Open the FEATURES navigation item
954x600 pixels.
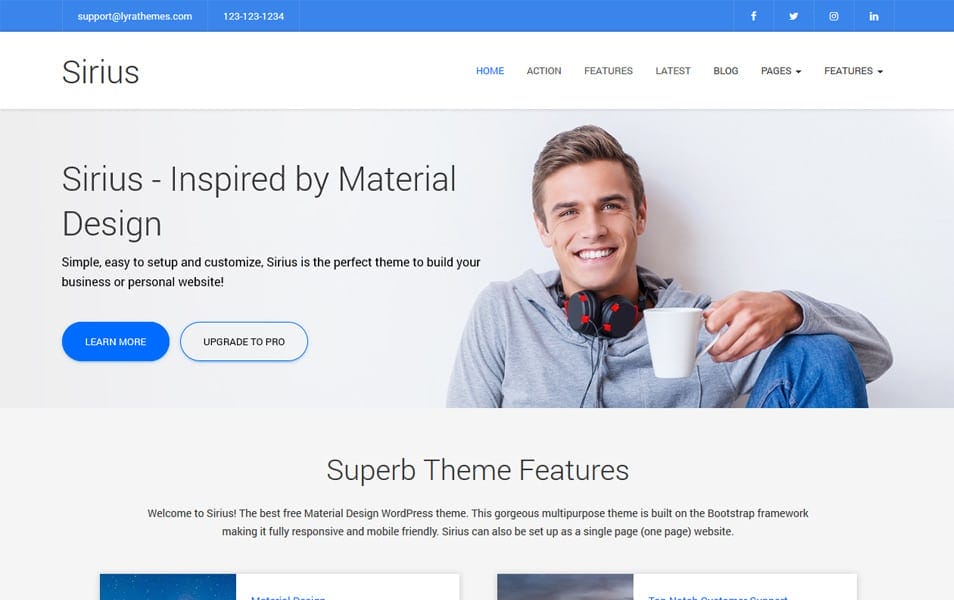[608, 71]
